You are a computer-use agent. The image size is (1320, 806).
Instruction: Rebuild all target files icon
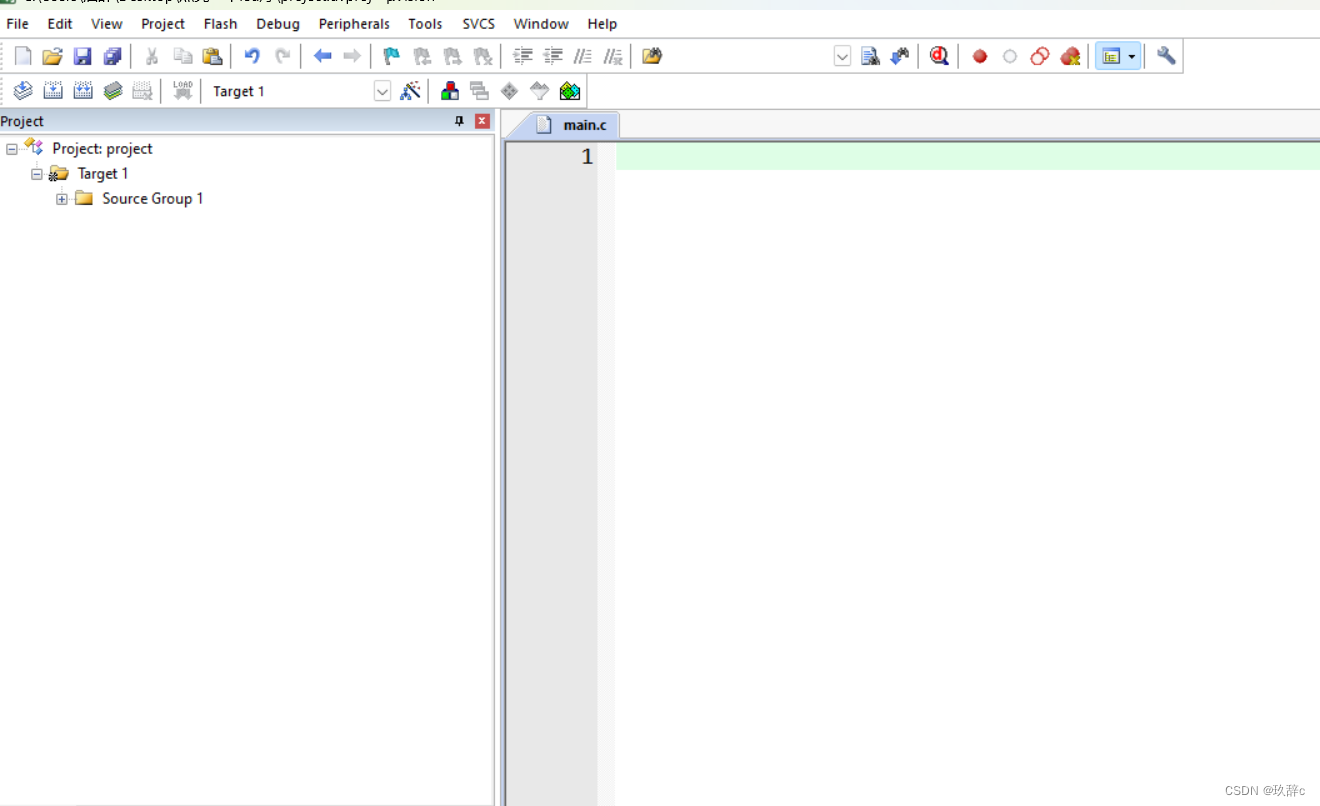point(83,91)
